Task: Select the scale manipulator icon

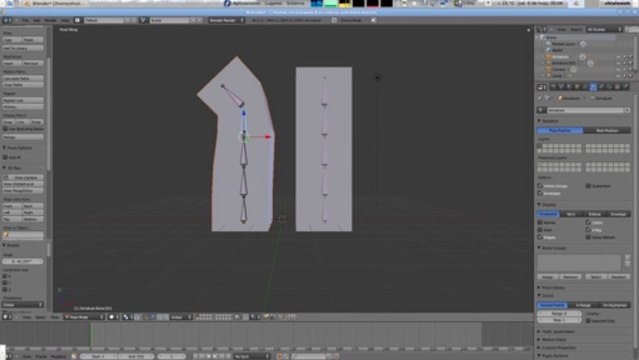Action: tap(165, 317)
